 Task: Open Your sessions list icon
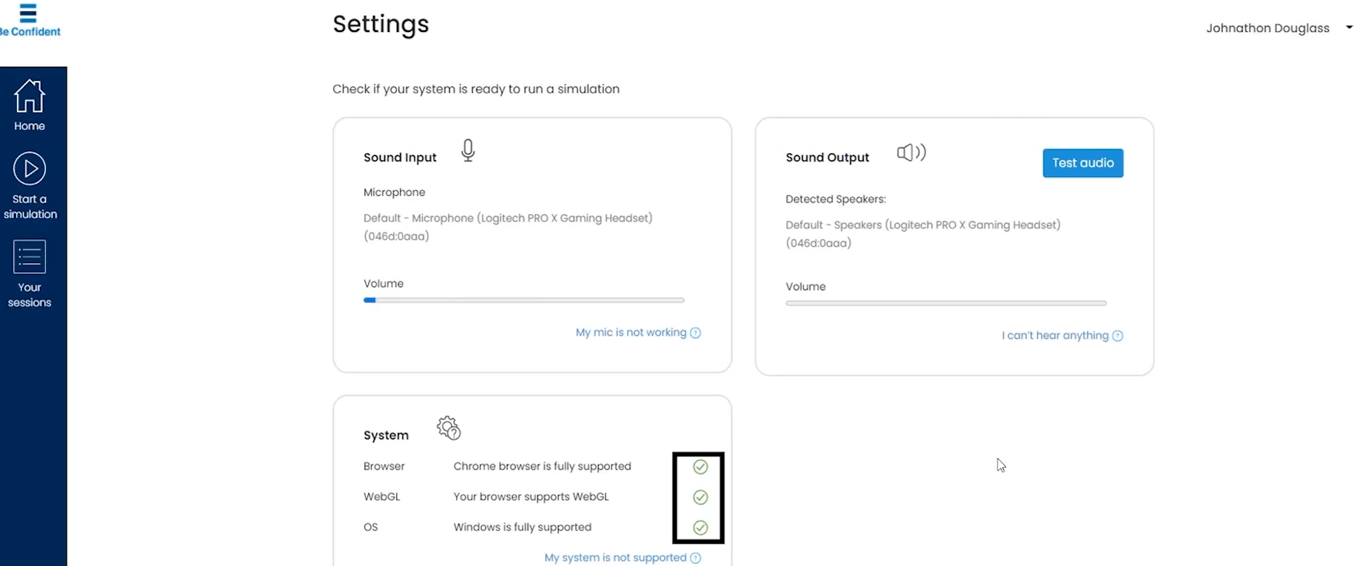point(29,257)
